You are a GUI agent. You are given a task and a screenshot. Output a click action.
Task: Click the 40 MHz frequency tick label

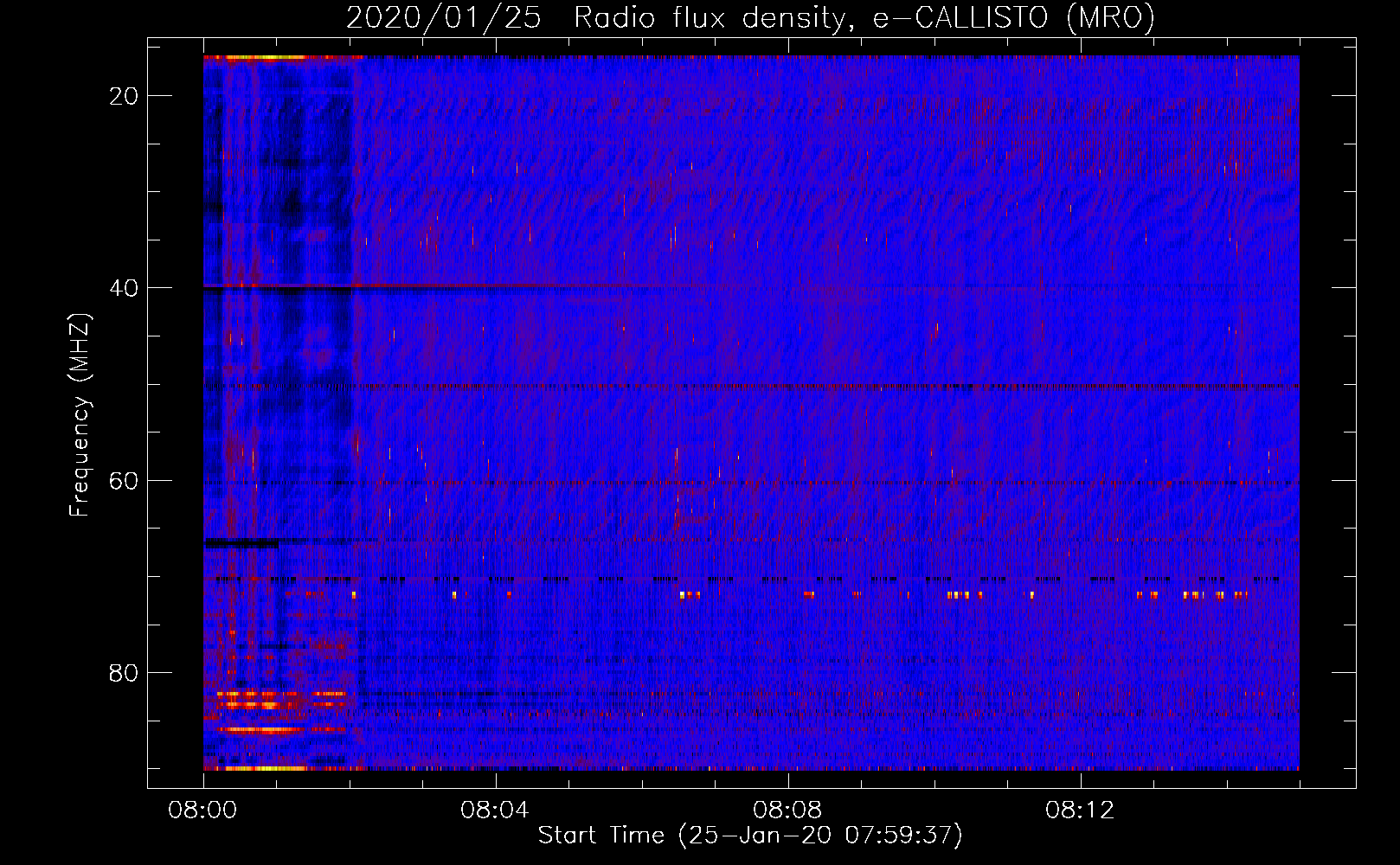124,288
